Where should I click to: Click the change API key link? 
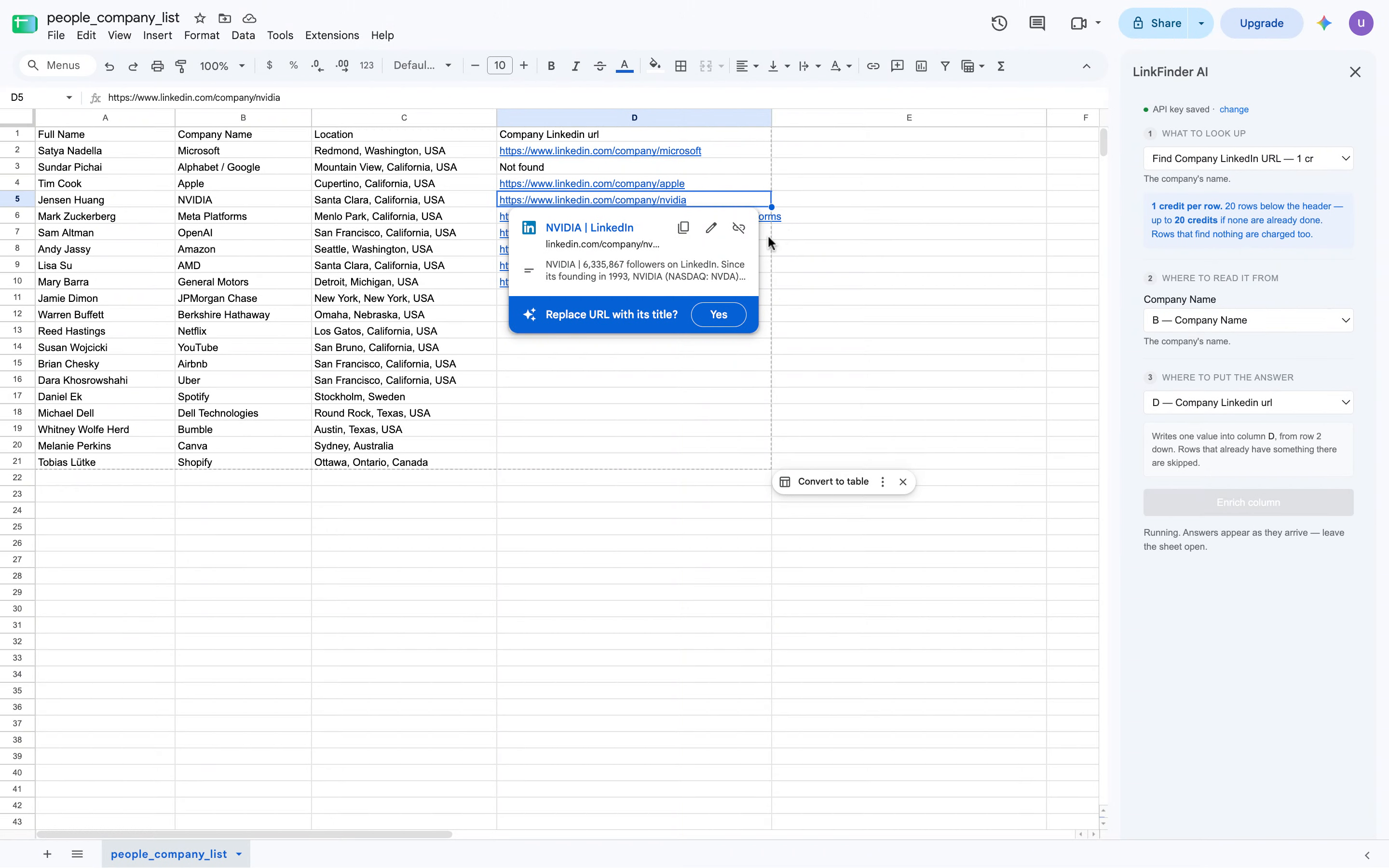(x=1233, y=109)
